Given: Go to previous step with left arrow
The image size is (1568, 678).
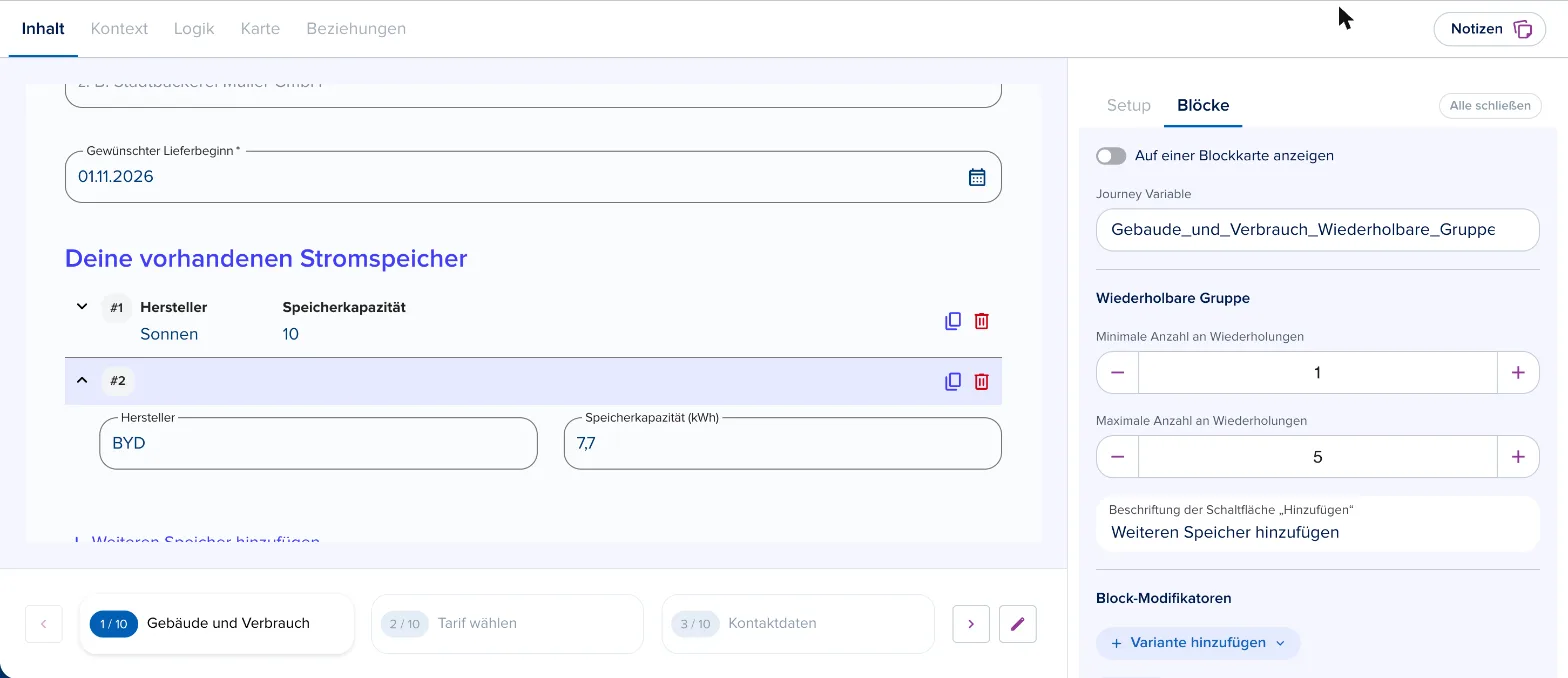Looking at the screenshot, I should 44,623.
